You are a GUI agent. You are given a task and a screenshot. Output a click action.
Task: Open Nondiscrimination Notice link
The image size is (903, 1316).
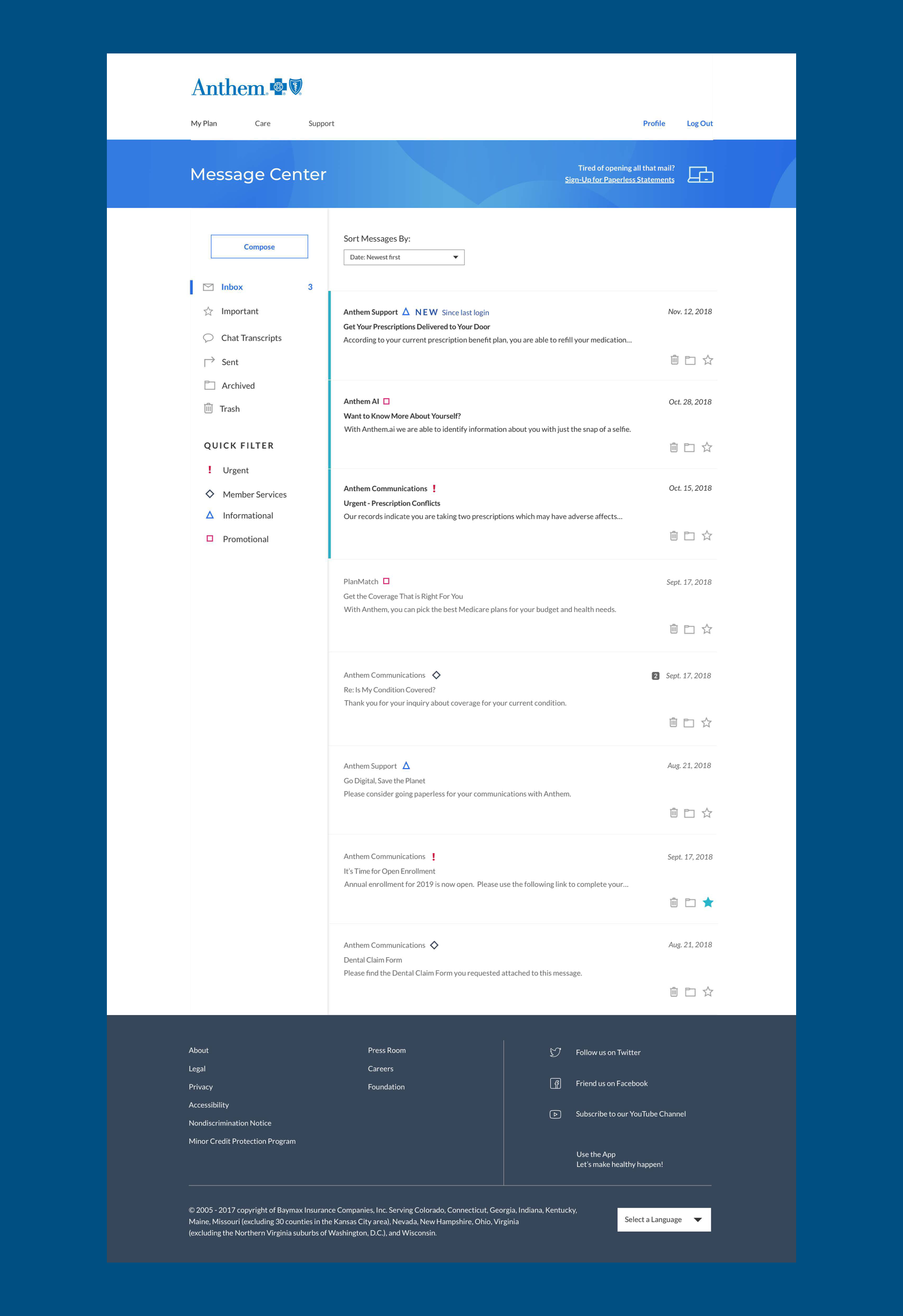230,1123
